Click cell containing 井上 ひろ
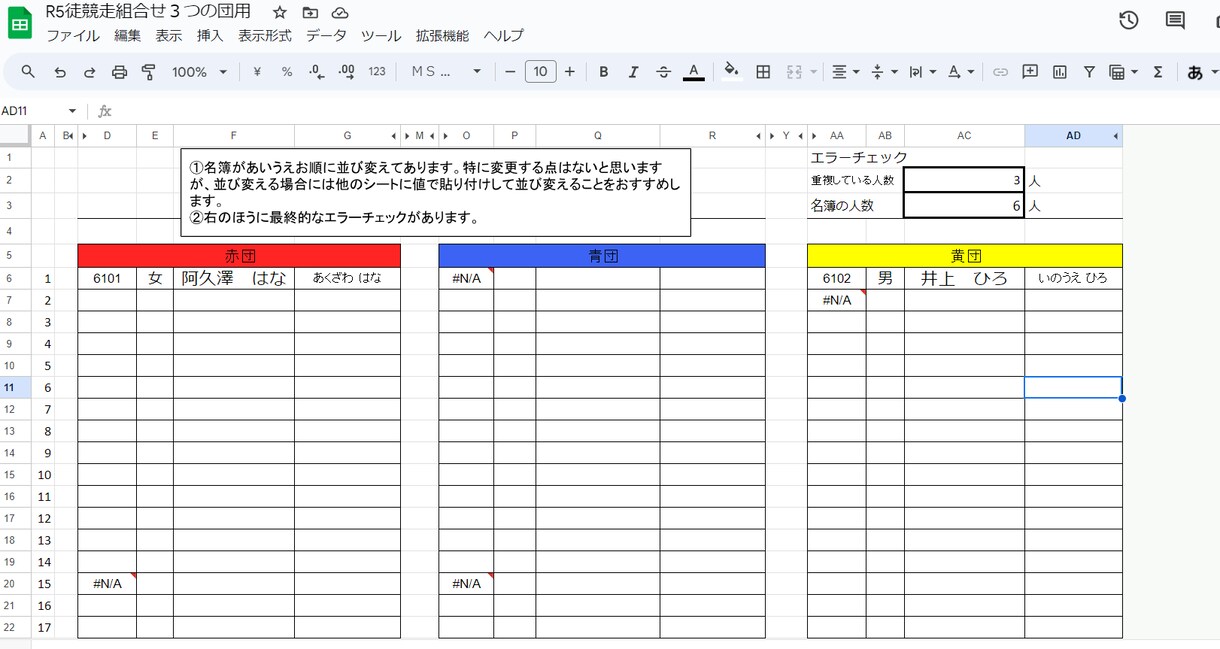Image resolution: width=1220 pixels, height=649 pixels. tap(964, 278)
